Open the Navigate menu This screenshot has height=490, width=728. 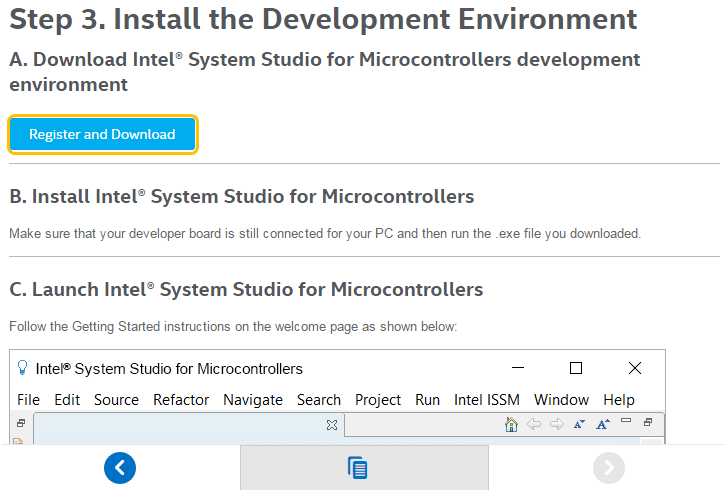coord(253,400)
